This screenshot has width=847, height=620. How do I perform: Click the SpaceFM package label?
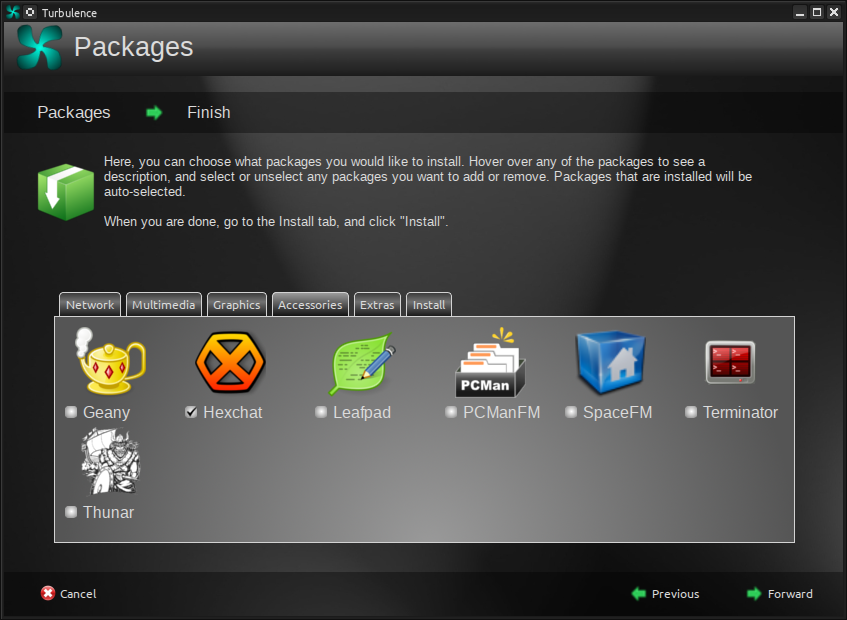click(617, 413)
